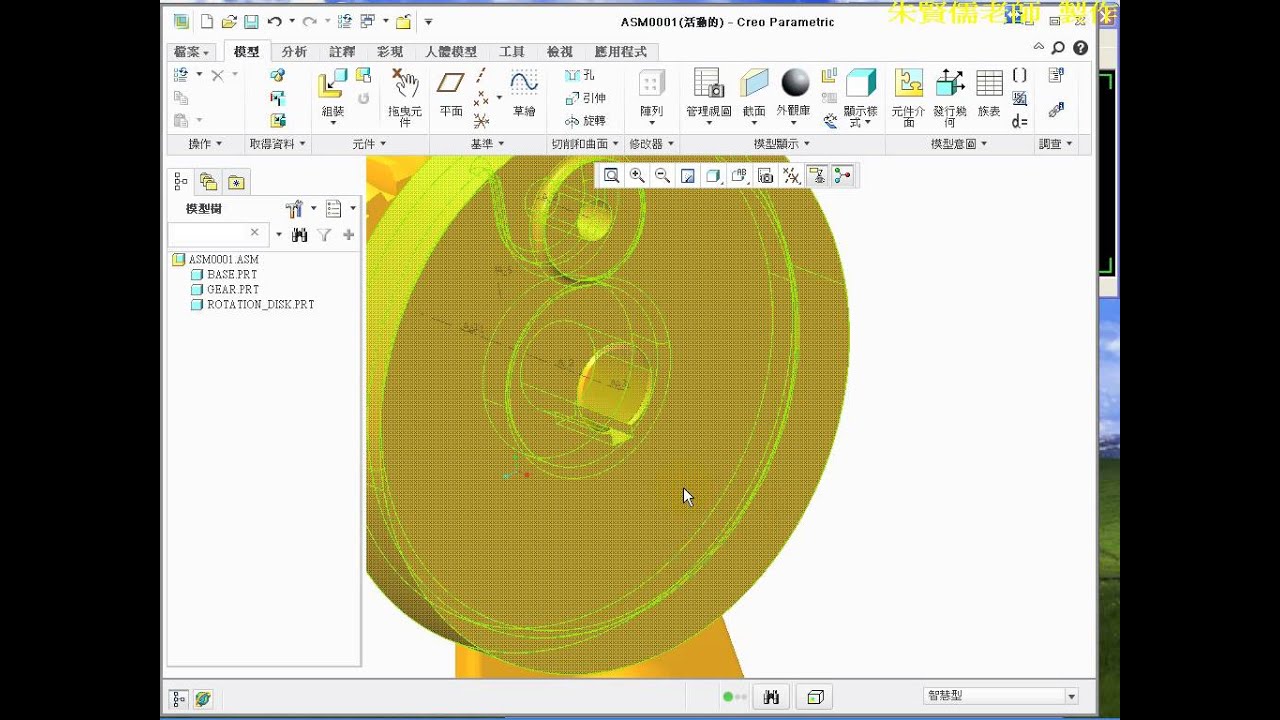The width and height of the screenshot is (1280, 720).
Task: Select GEAR.PRT in the model tree
Action: pyautogui.click(x=225, y=289)
